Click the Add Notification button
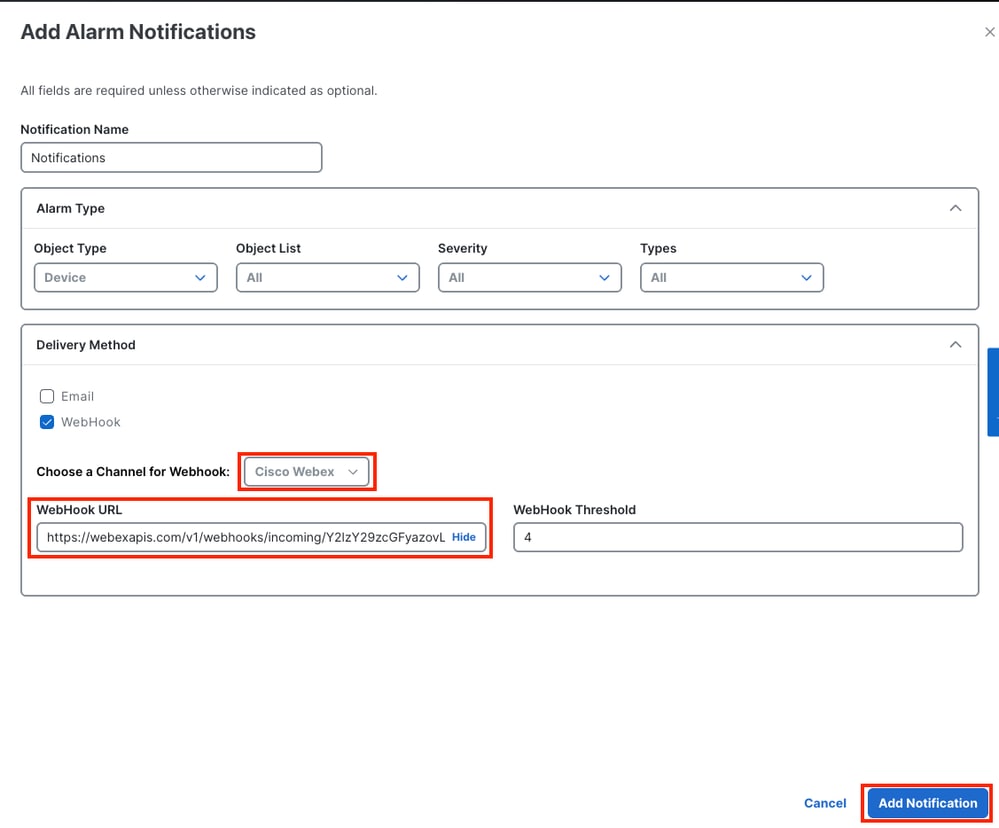The image size is (999, 828). click(x=927, y=803)
